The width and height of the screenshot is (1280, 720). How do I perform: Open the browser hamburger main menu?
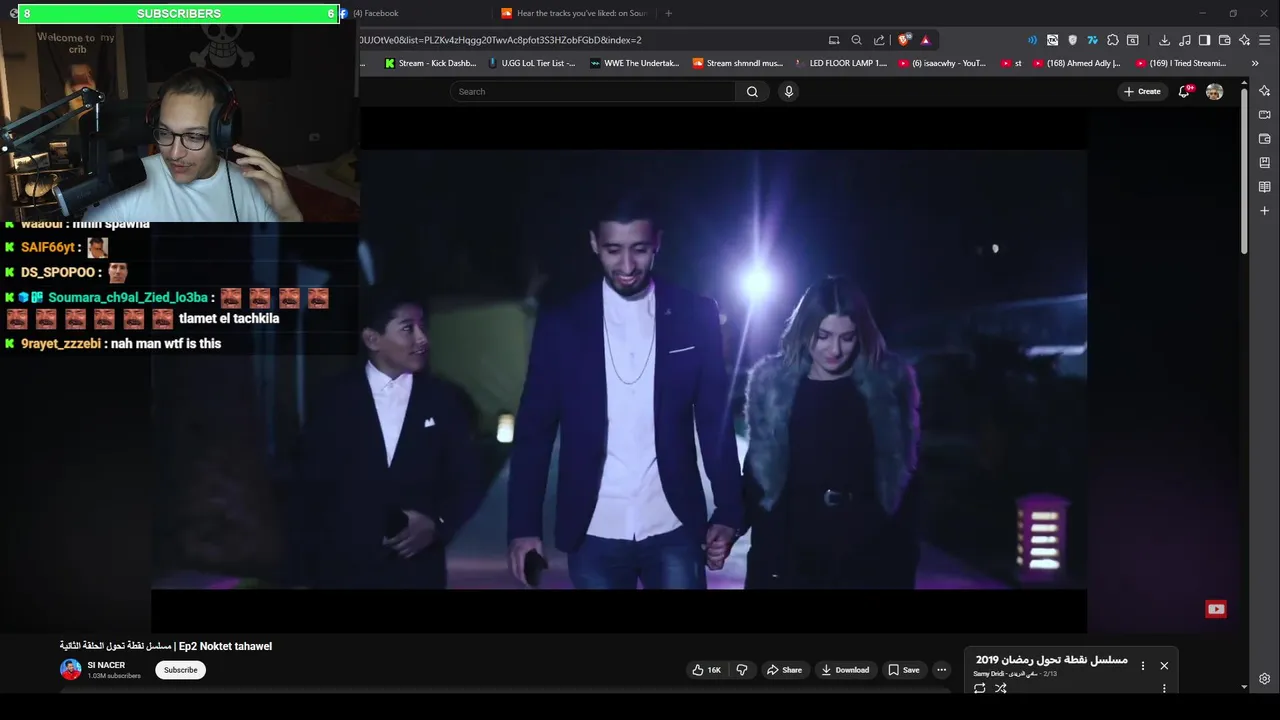tap(1265, 40)
